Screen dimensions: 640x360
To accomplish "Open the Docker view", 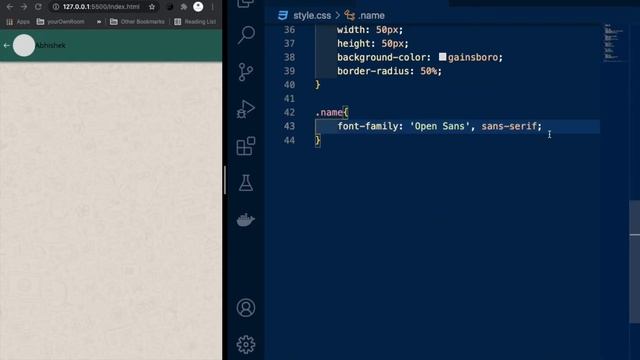I will pyautogui.click(x=246, y=220).
